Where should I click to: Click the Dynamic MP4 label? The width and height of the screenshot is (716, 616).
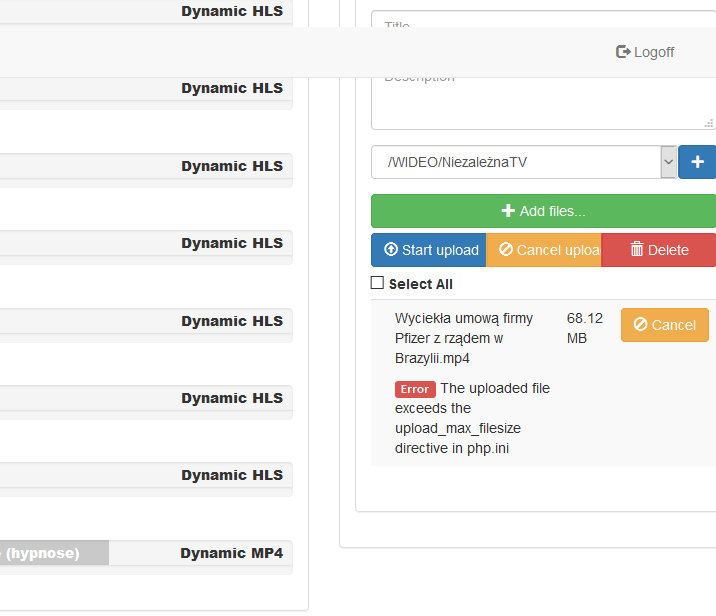tap(232, 553)
